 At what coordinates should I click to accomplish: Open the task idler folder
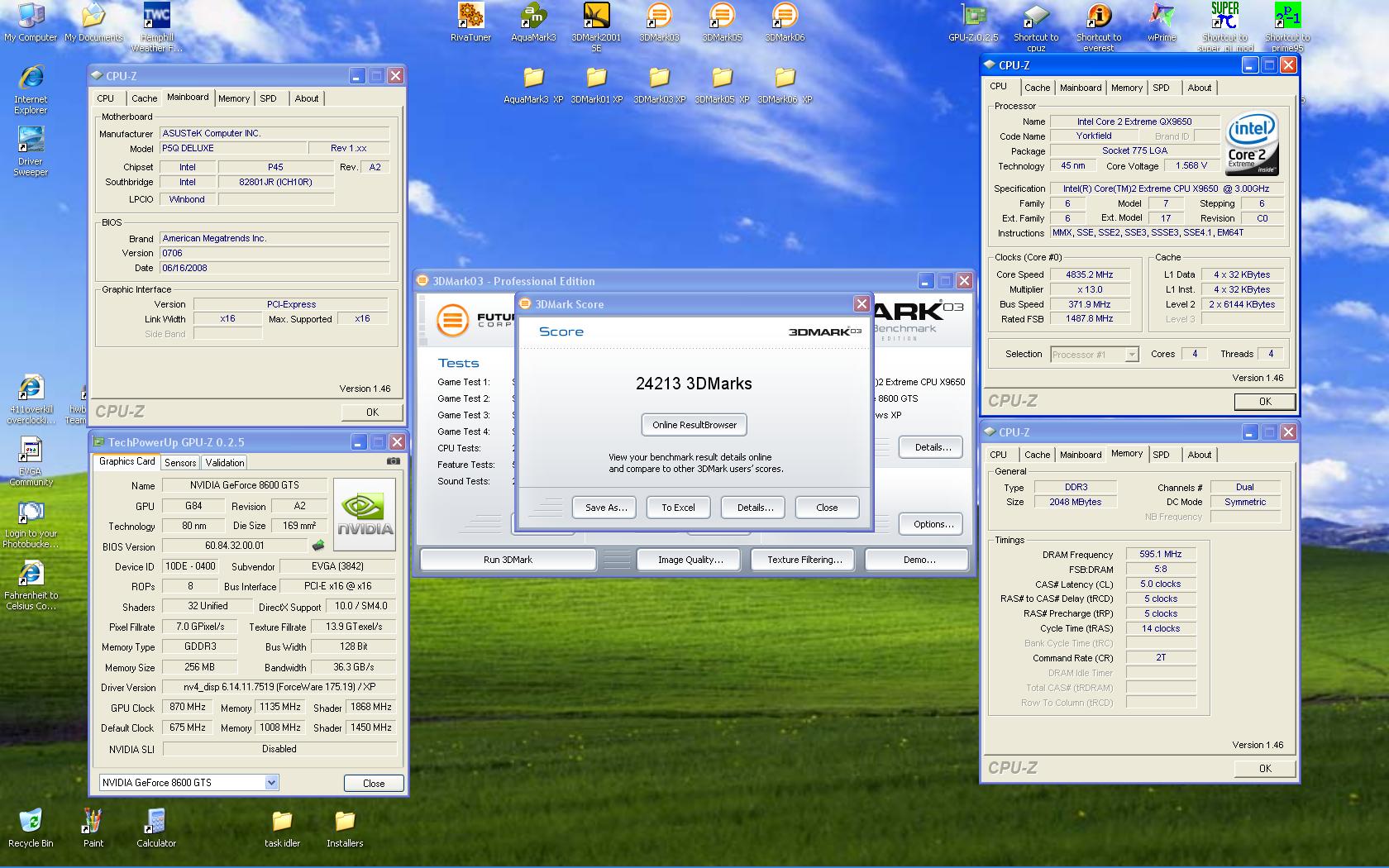282,828
